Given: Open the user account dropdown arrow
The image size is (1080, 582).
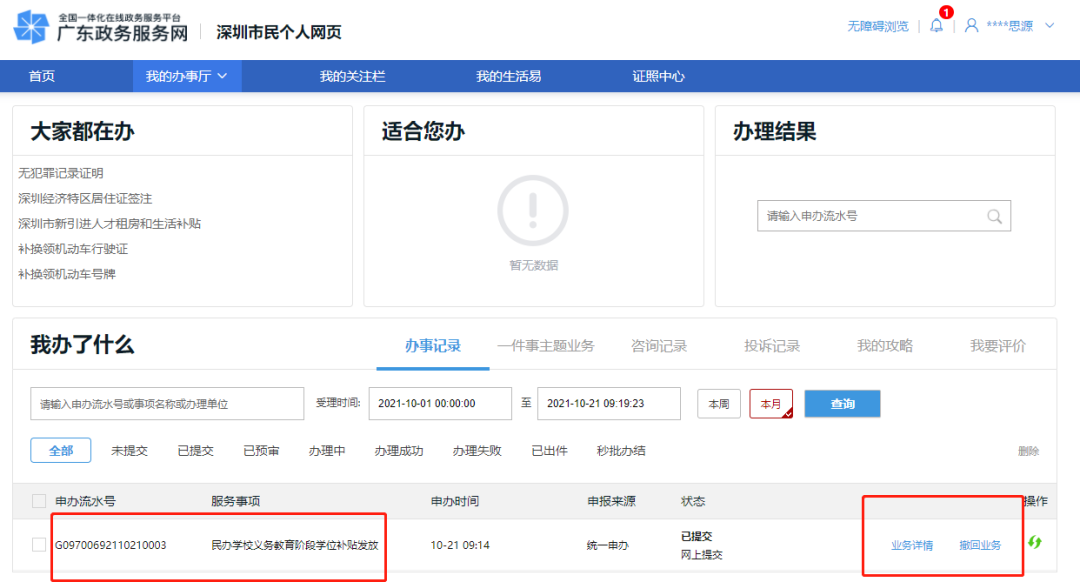Looking at the screenshot, I should [x=1049, y=26].
